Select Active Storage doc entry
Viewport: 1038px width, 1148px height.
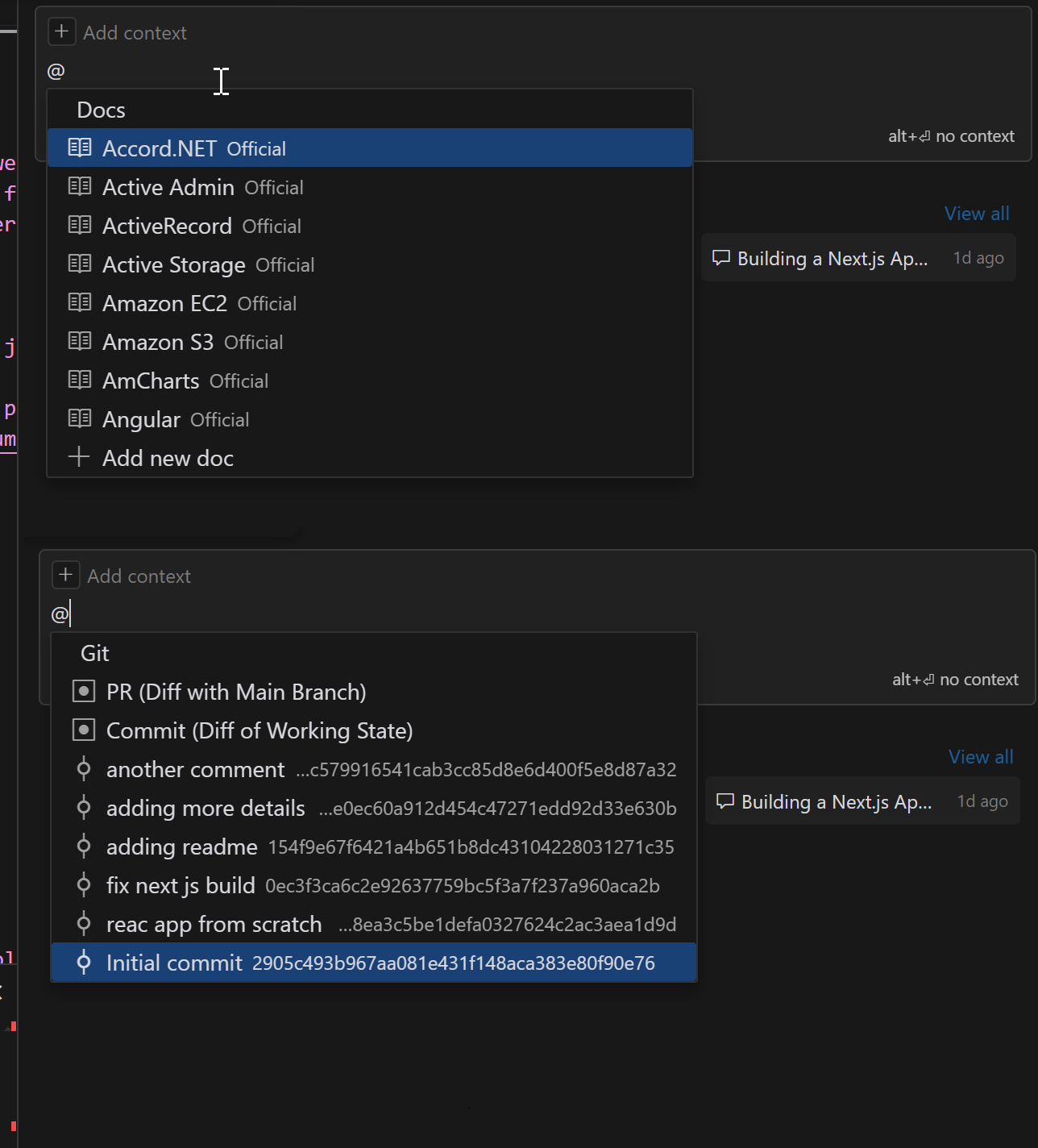click(x=370, y=264)
